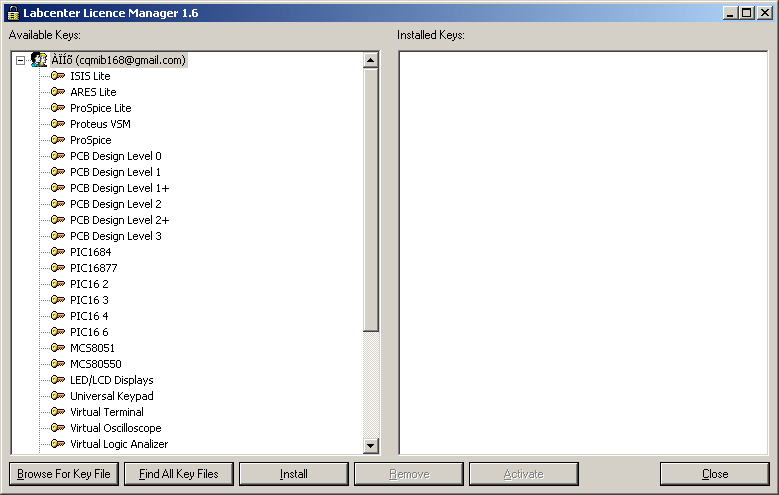779x495 pixels.
Task: Click the Available Keys vertical scrollbar thumb
Action: click(x=371, y=200)
